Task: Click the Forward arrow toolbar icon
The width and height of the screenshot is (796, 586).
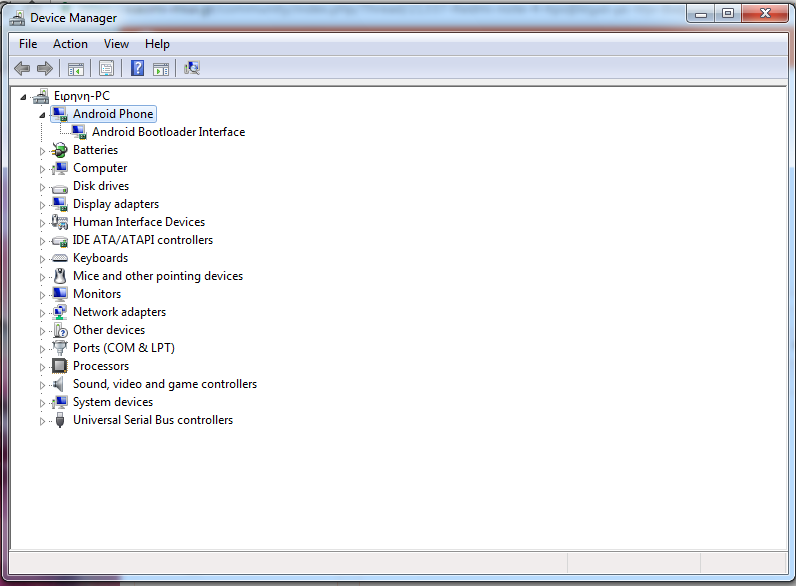Action: coord(45,68)
